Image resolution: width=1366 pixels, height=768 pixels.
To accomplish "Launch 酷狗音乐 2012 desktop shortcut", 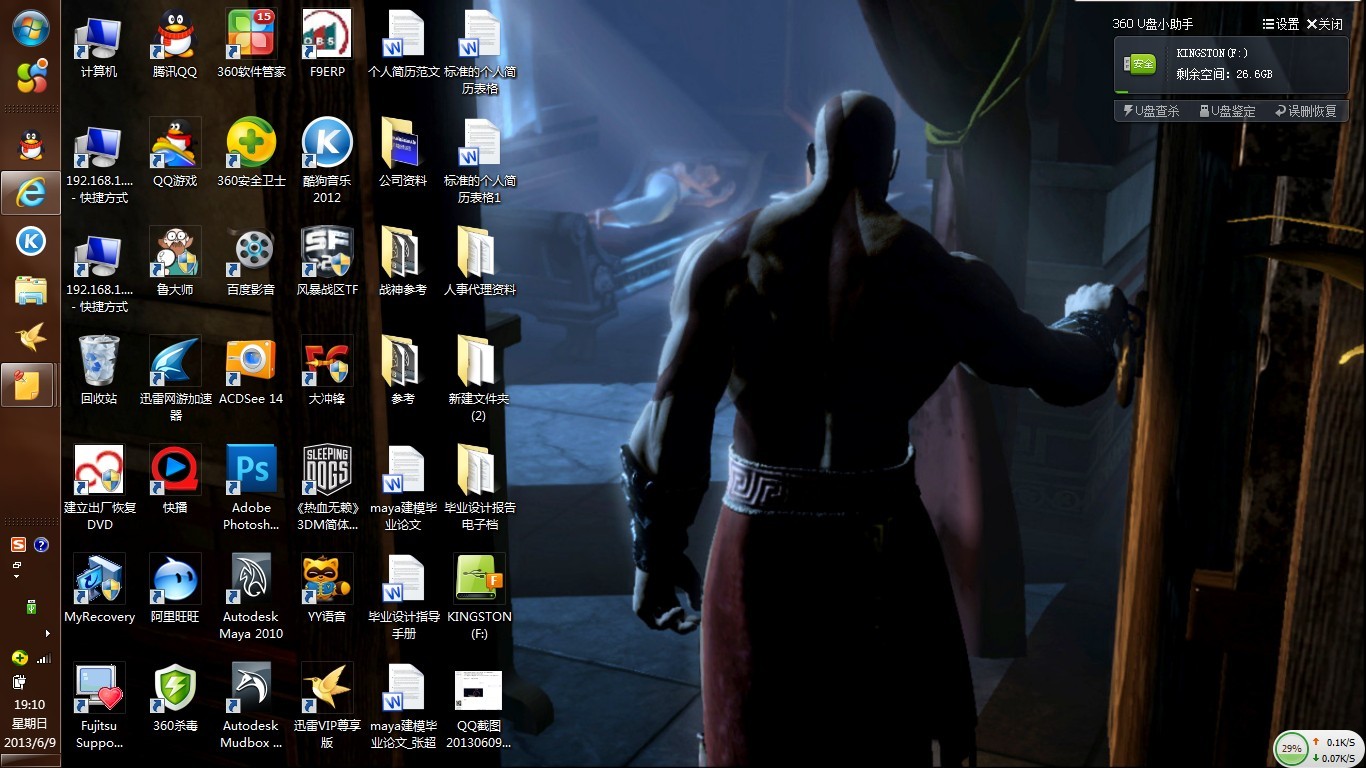I will (327, 161).
